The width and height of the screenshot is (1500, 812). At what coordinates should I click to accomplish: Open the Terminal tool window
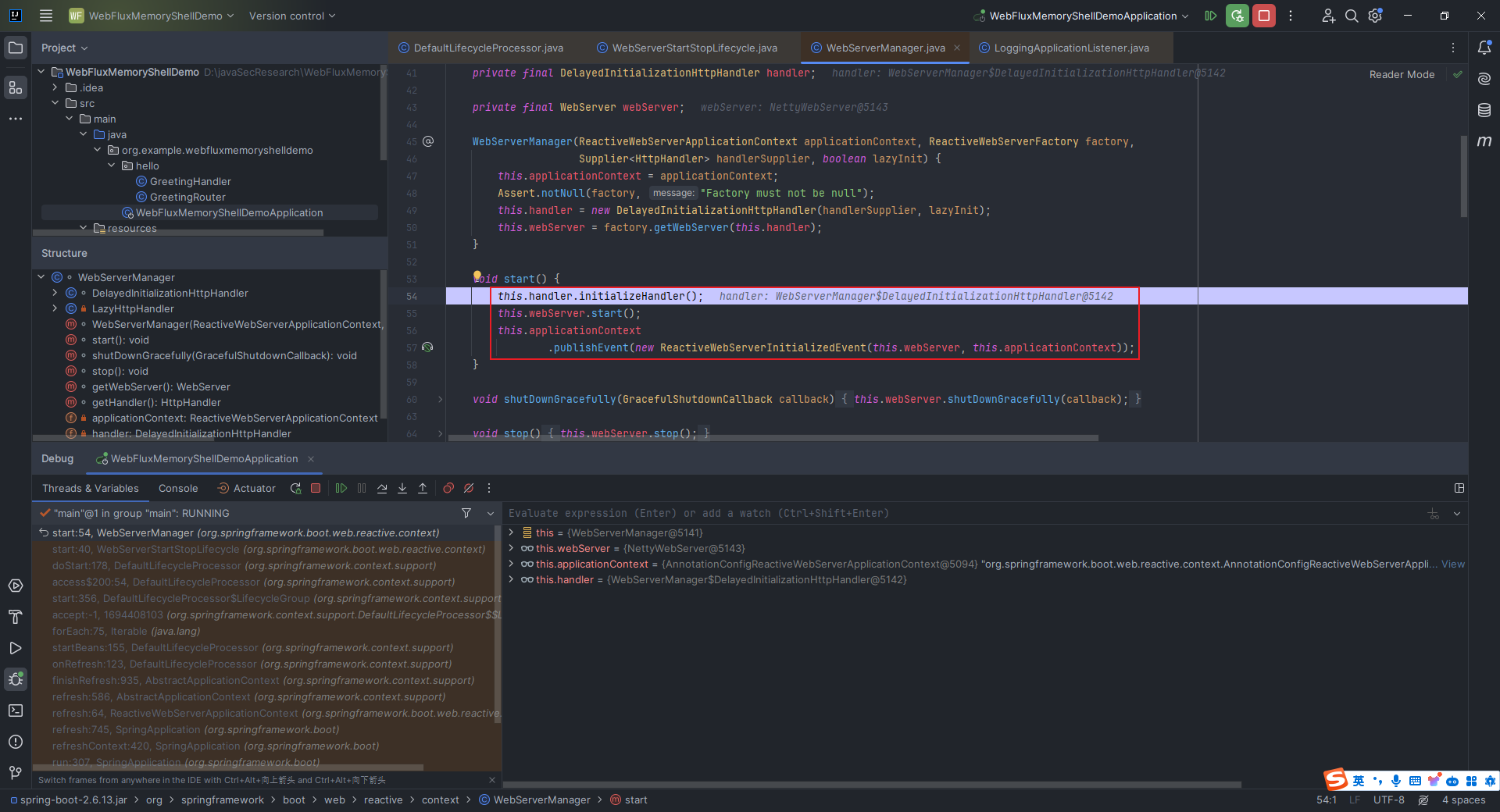coord(16,710)
